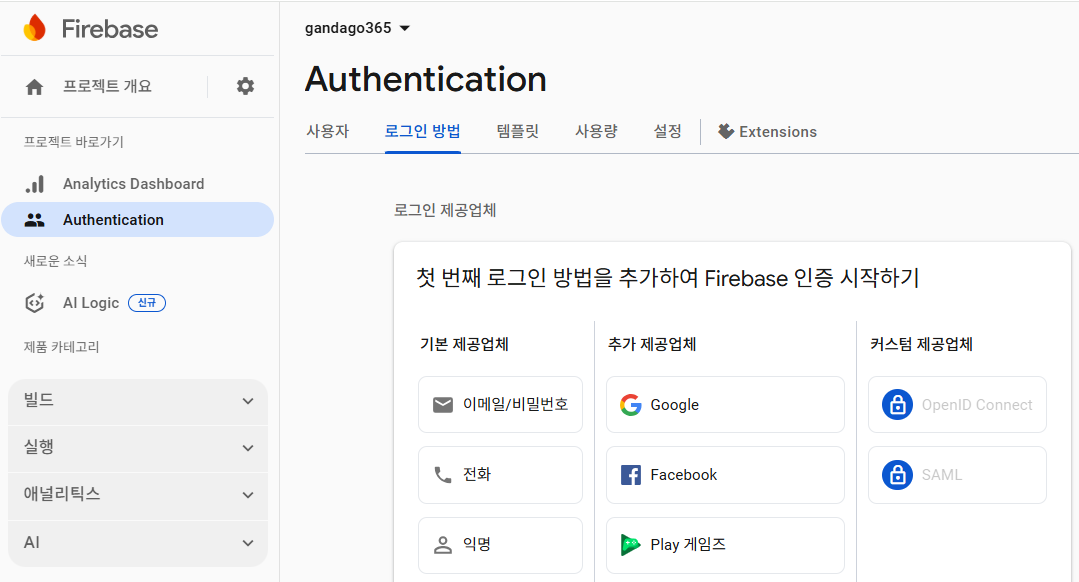Viewport: 1079px width, 582px height.
Task: Click the Facebook logo icon
Action: (x=630, y=475)
